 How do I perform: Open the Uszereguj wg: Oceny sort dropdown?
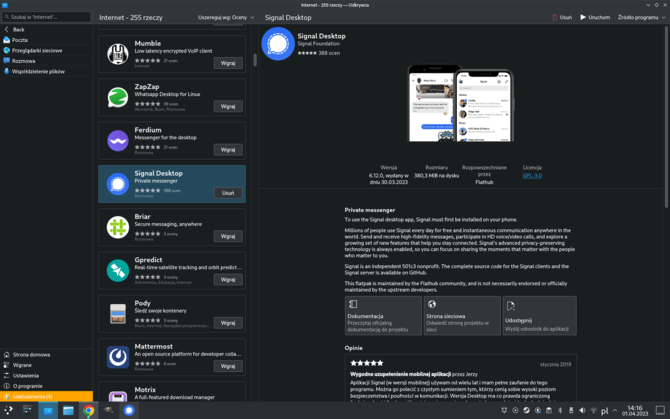[x=226, y=18]
